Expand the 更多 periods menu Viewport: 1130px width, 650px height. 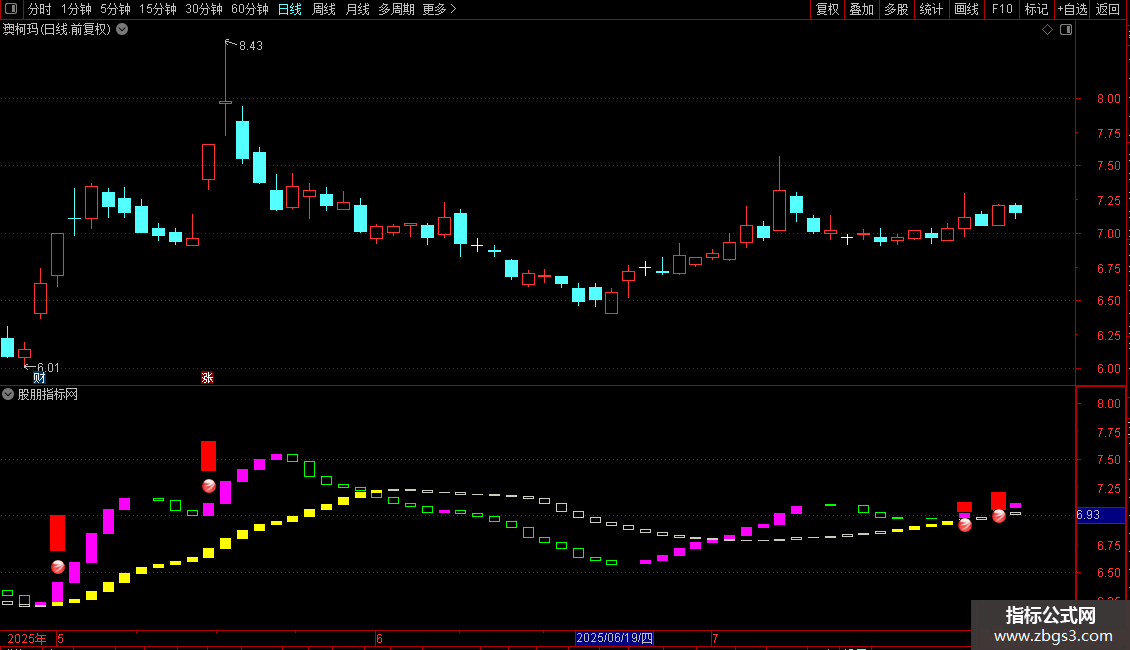tap(439, 9)
